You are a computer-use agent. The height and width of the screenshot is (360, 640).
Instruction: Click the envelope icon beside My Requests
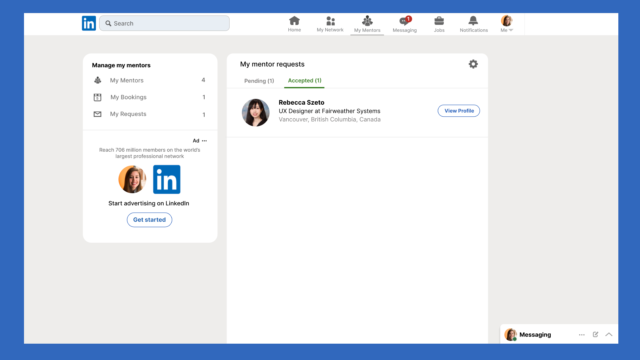pyautogui.click(x=98, y=114)
